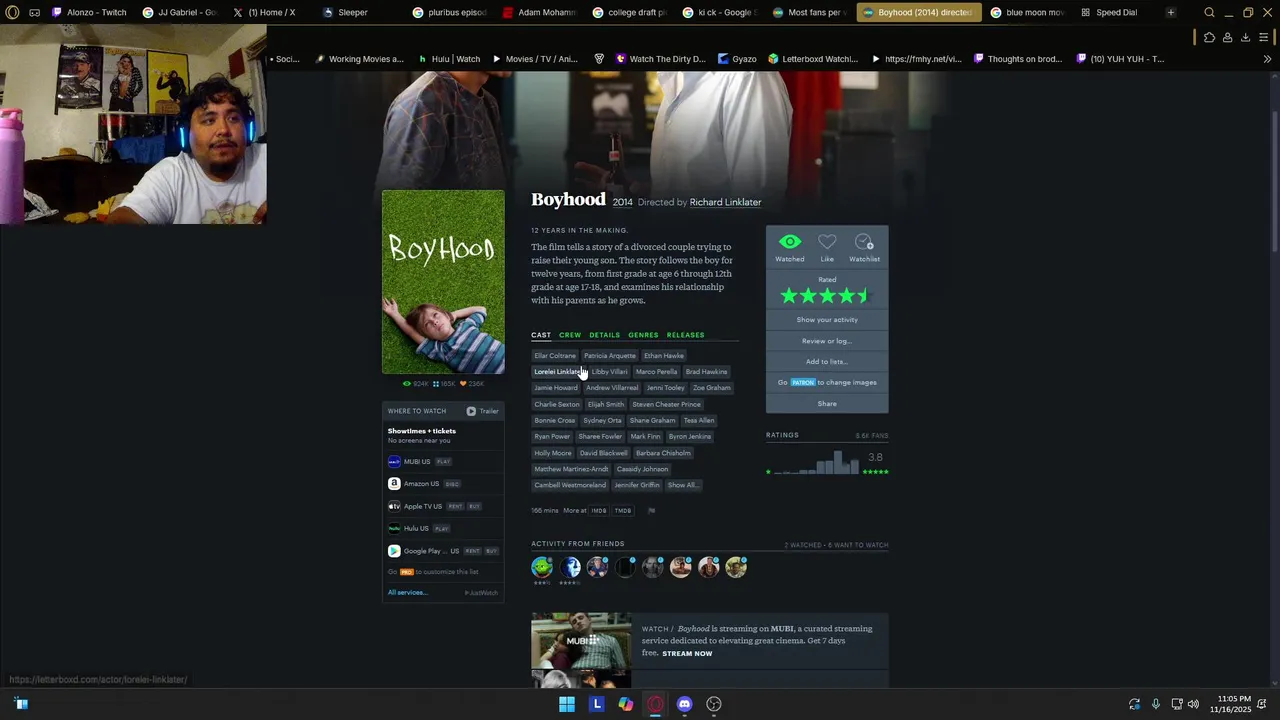1280x720 pixels.
Task: Click the ratings histogram
Action: click(814, 462)
